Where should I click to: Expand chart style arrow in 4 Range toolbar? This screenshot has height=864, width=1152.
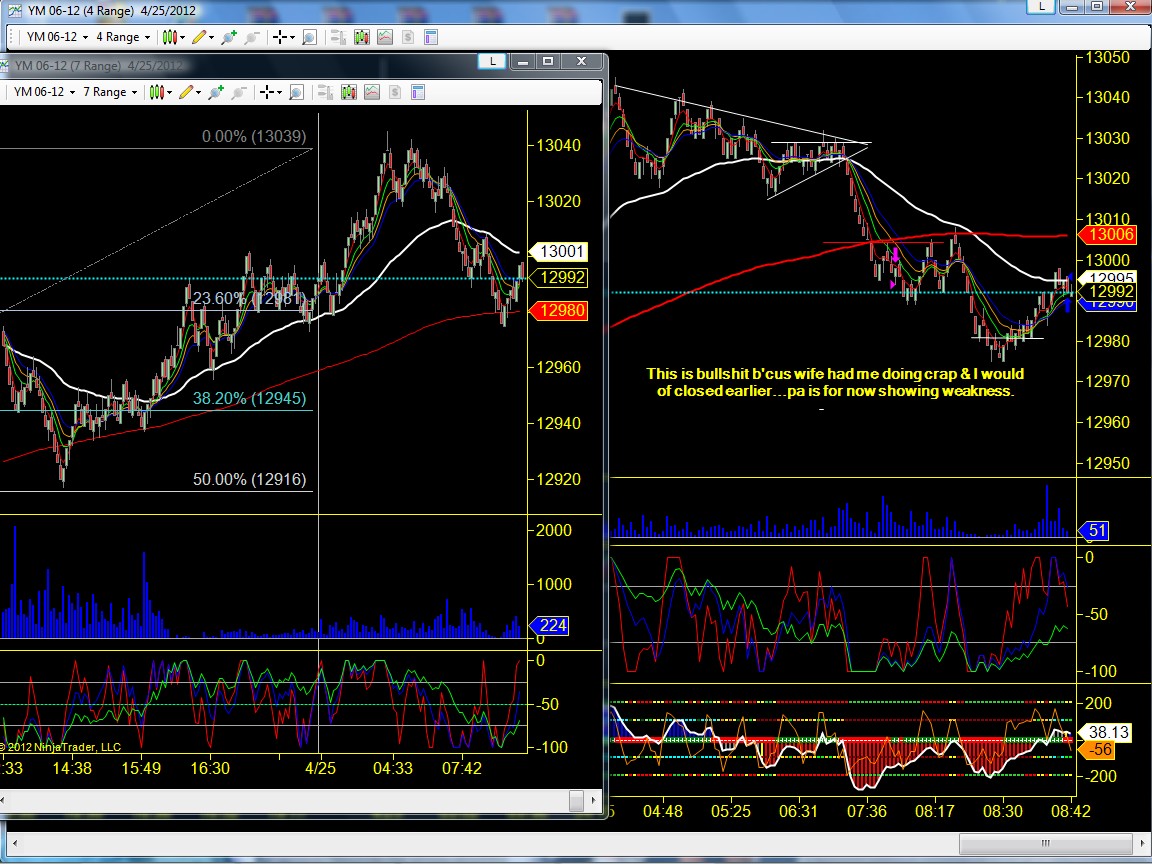click(182, 37)
